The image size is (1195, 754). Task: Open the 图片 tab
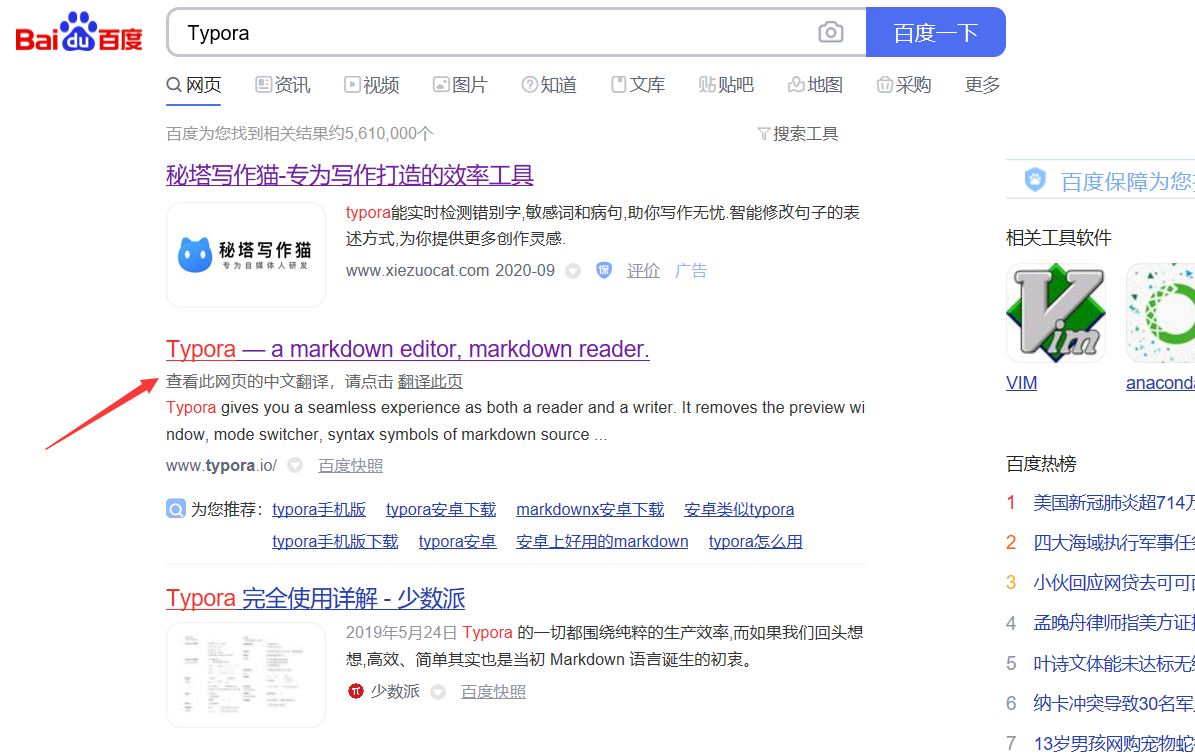coord(460,85)
